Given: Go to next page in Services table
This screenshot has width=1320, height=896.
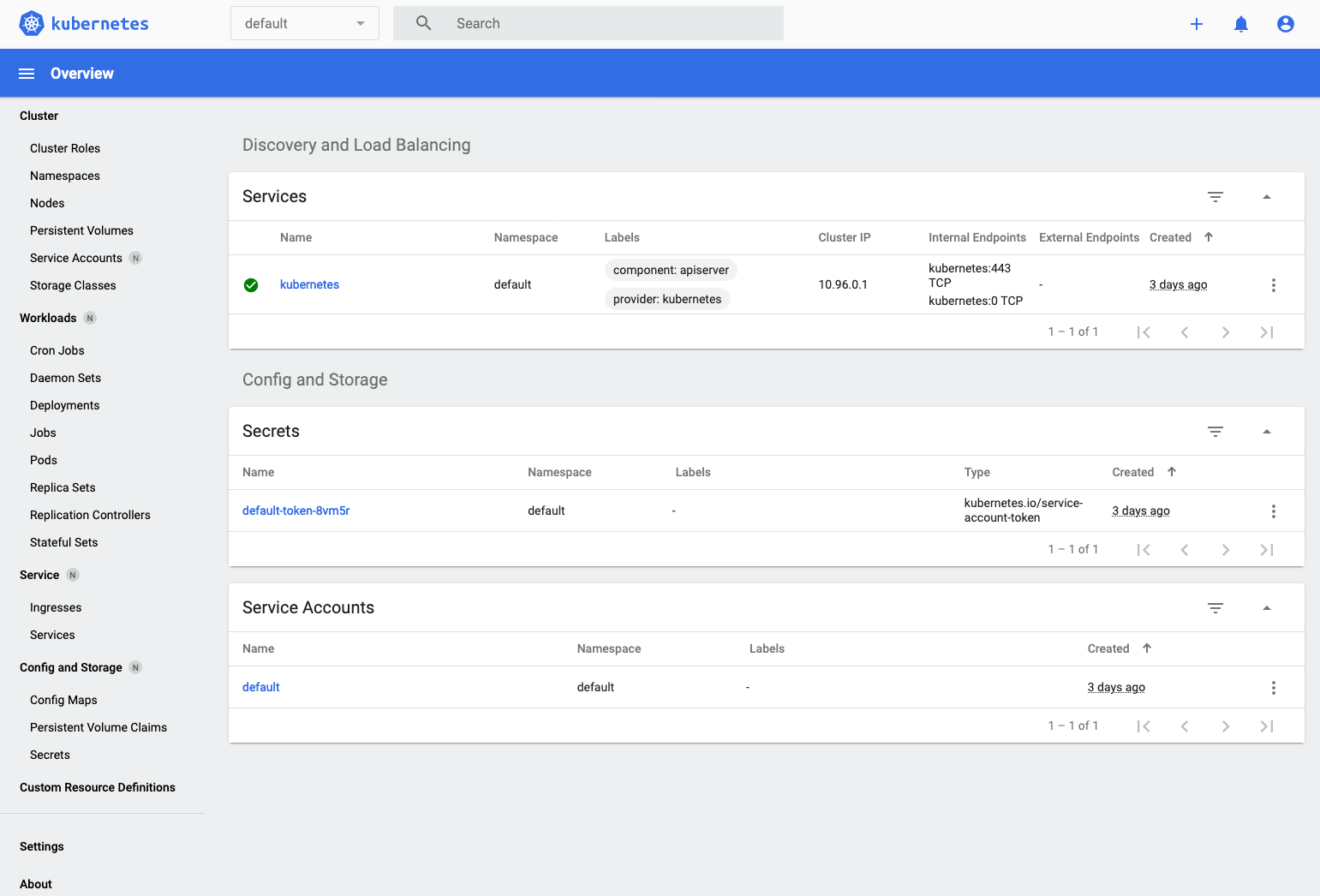Looking at the screenshot, I should pos(1226,332).
